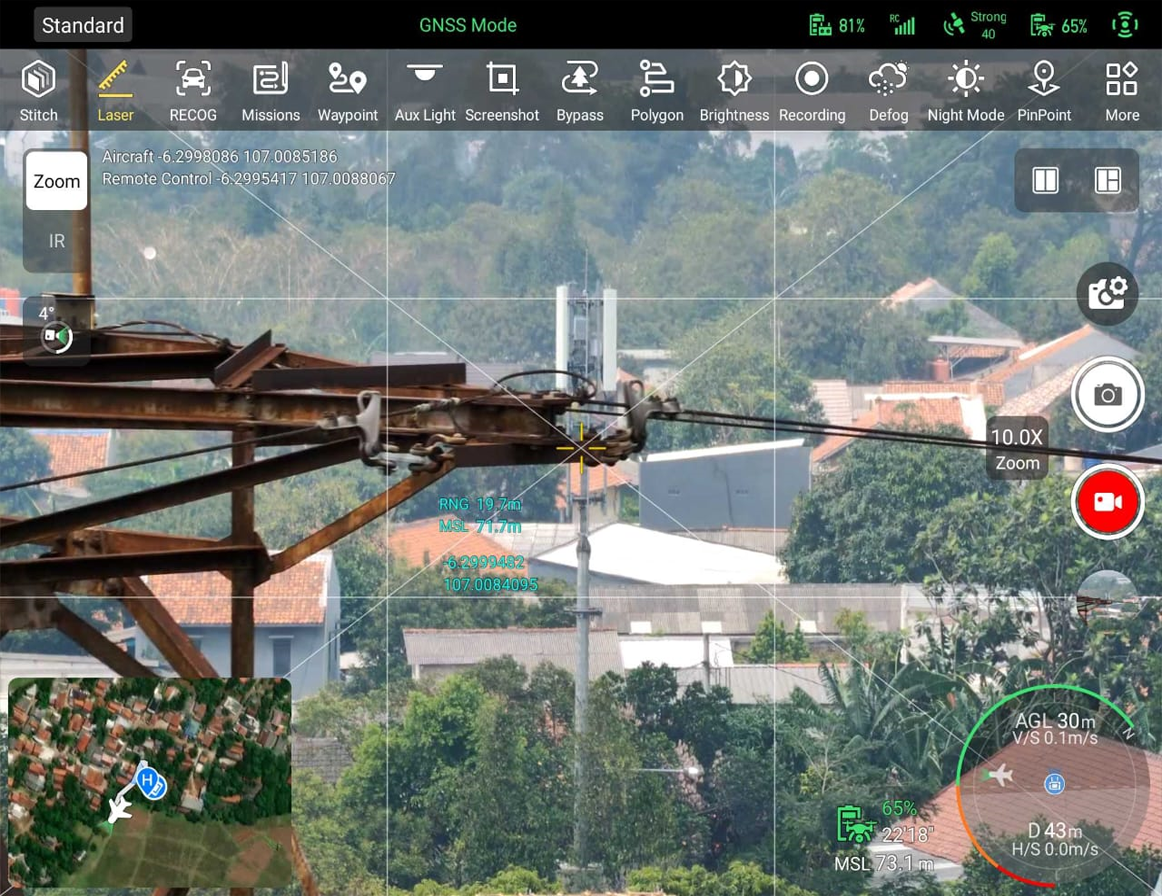Open the satellite minimap thumbnail

tap(150, 782)
